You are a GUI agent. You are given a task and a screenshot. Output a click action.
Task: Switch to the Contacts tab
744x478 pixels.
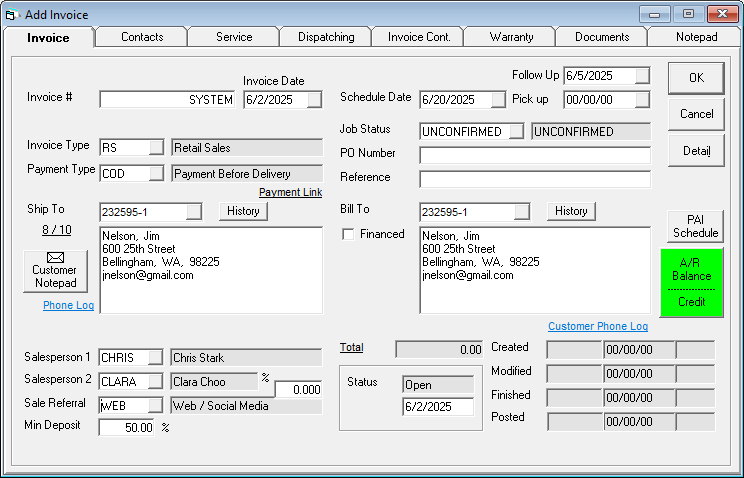[142, 37]
